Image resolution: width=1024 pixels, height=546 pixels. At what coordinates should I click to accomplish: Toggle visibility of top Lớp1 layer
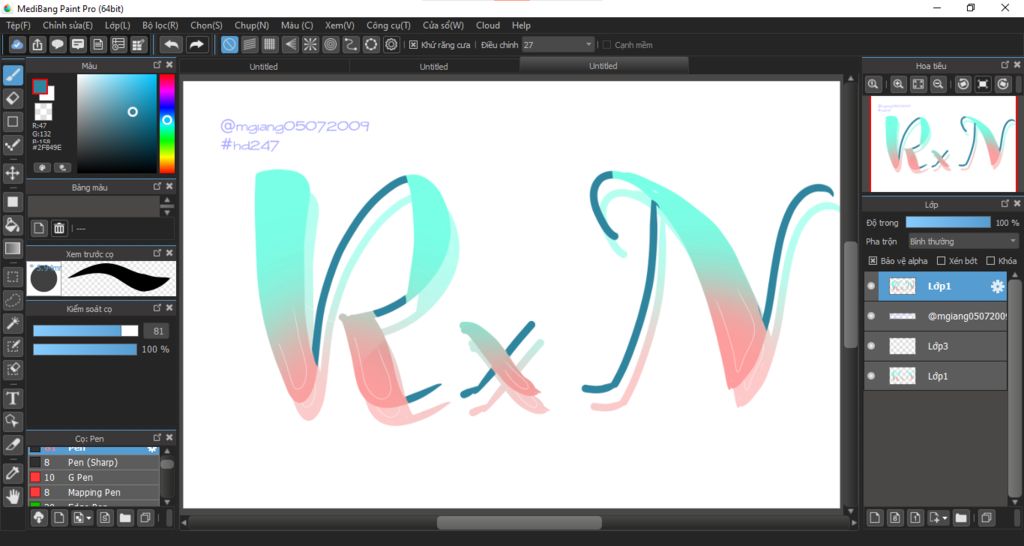(871, 286)
